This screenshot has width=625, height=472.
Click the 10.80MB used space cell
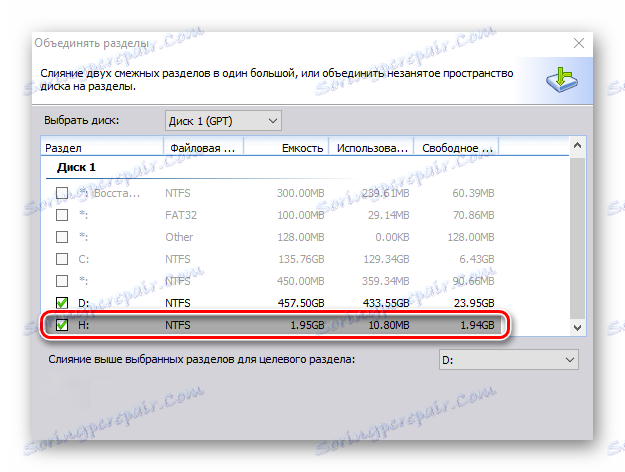click(x=389, y=325)
